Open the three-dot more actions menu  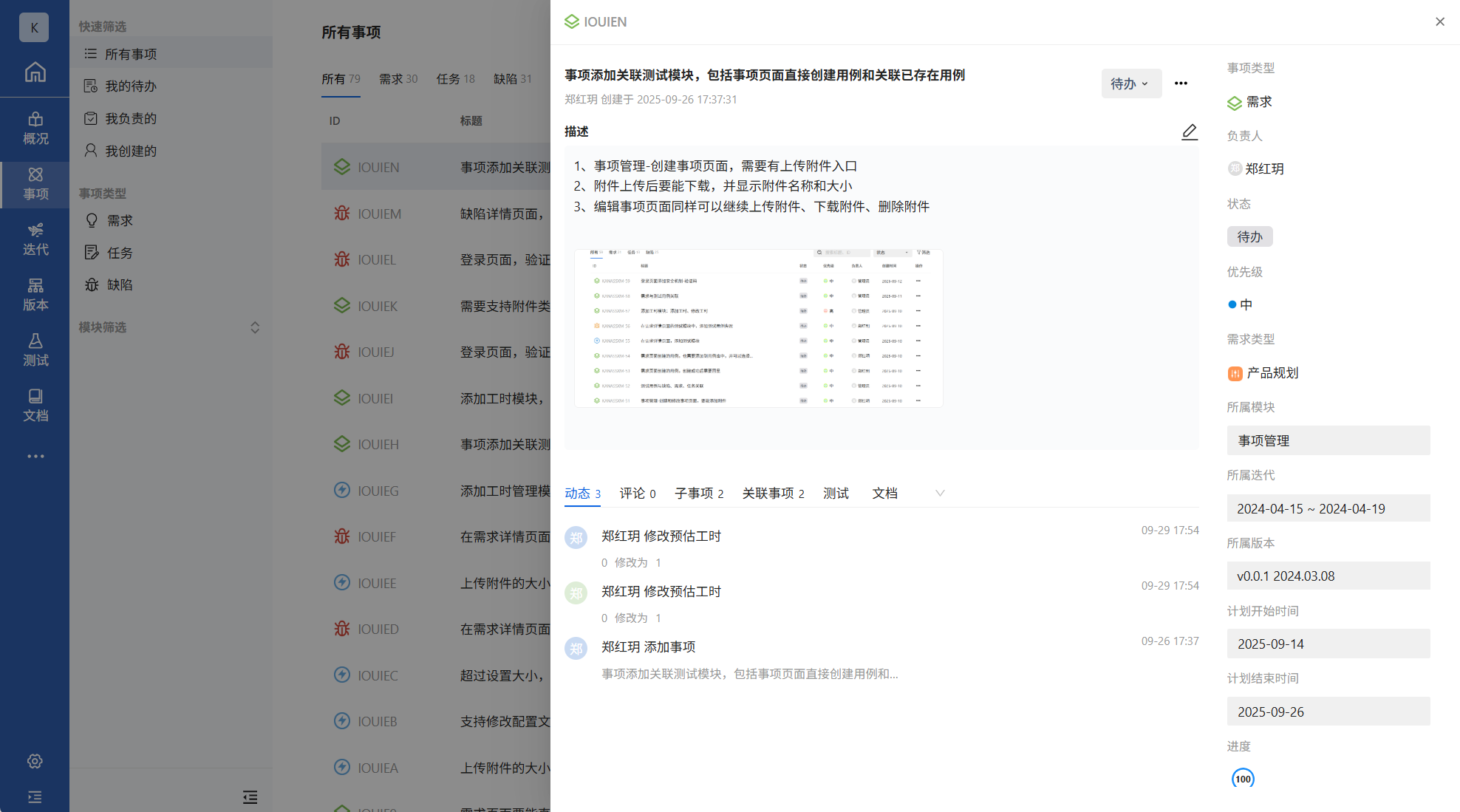click(x=1181, y=83)
